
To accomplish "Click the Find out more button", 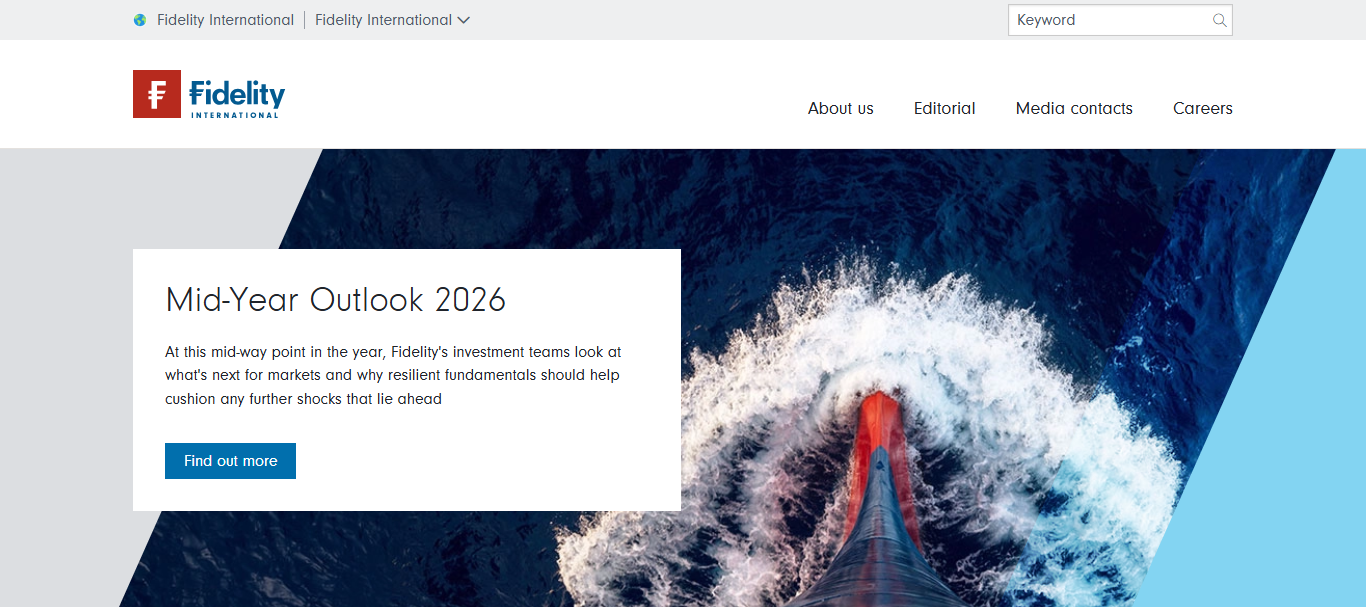I will (x=230, y=461).
